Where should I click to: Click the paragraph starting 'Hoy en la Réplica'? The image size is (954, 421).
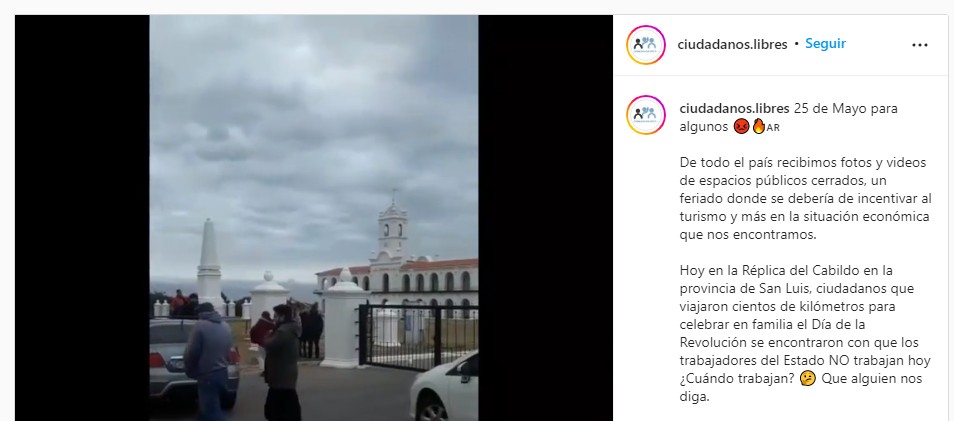tap(805, 333)
